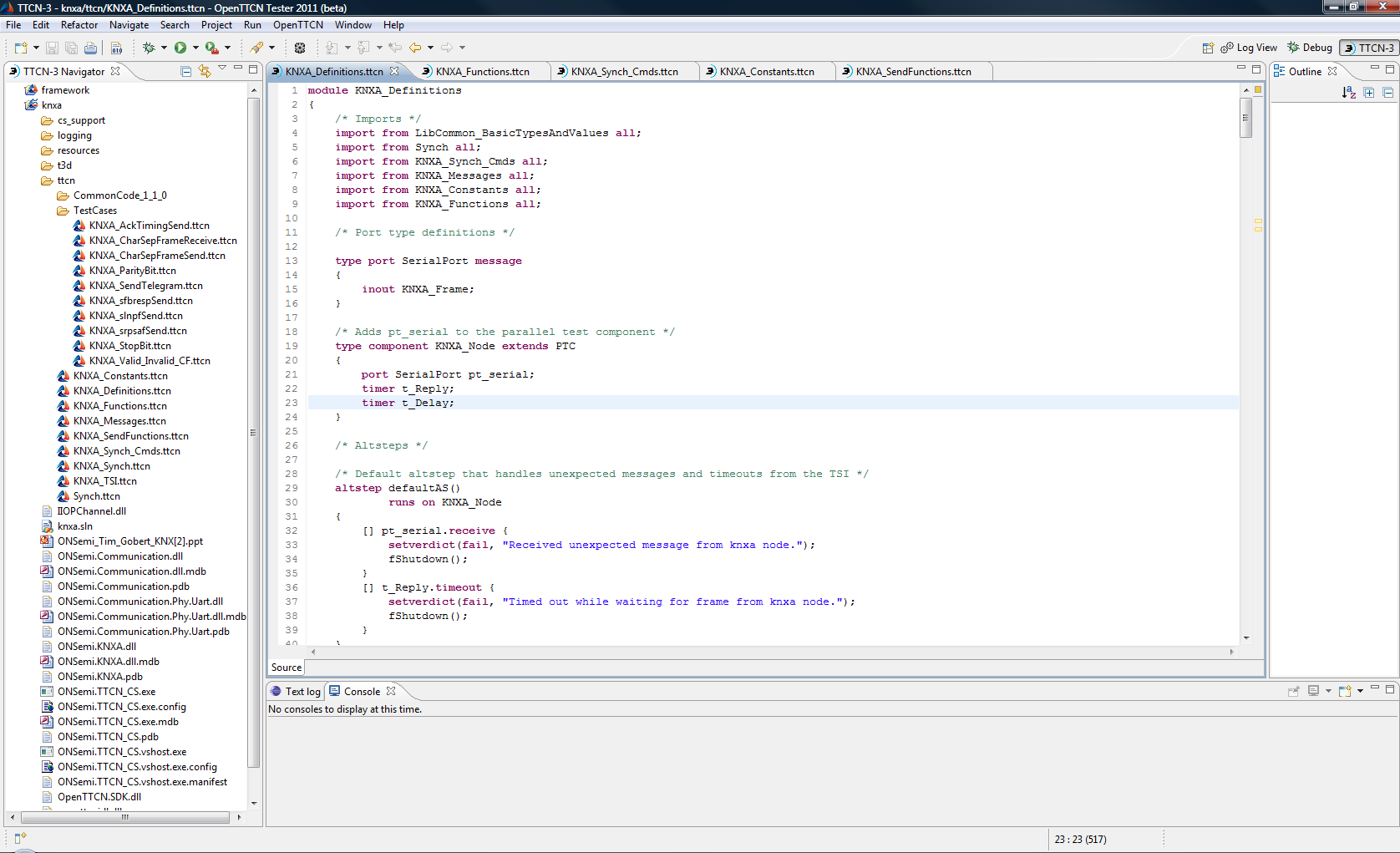
Task: Close the Console tab
Action: coord(390,691)
